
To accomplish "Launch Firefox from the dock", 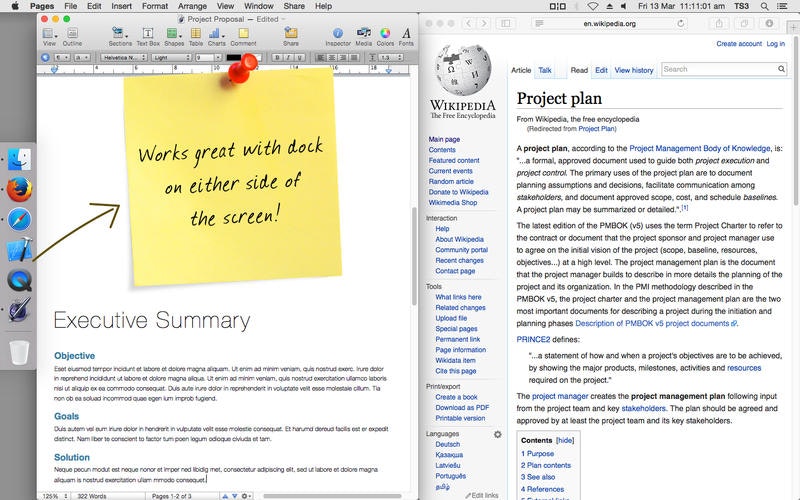I will tap(19, 189).
